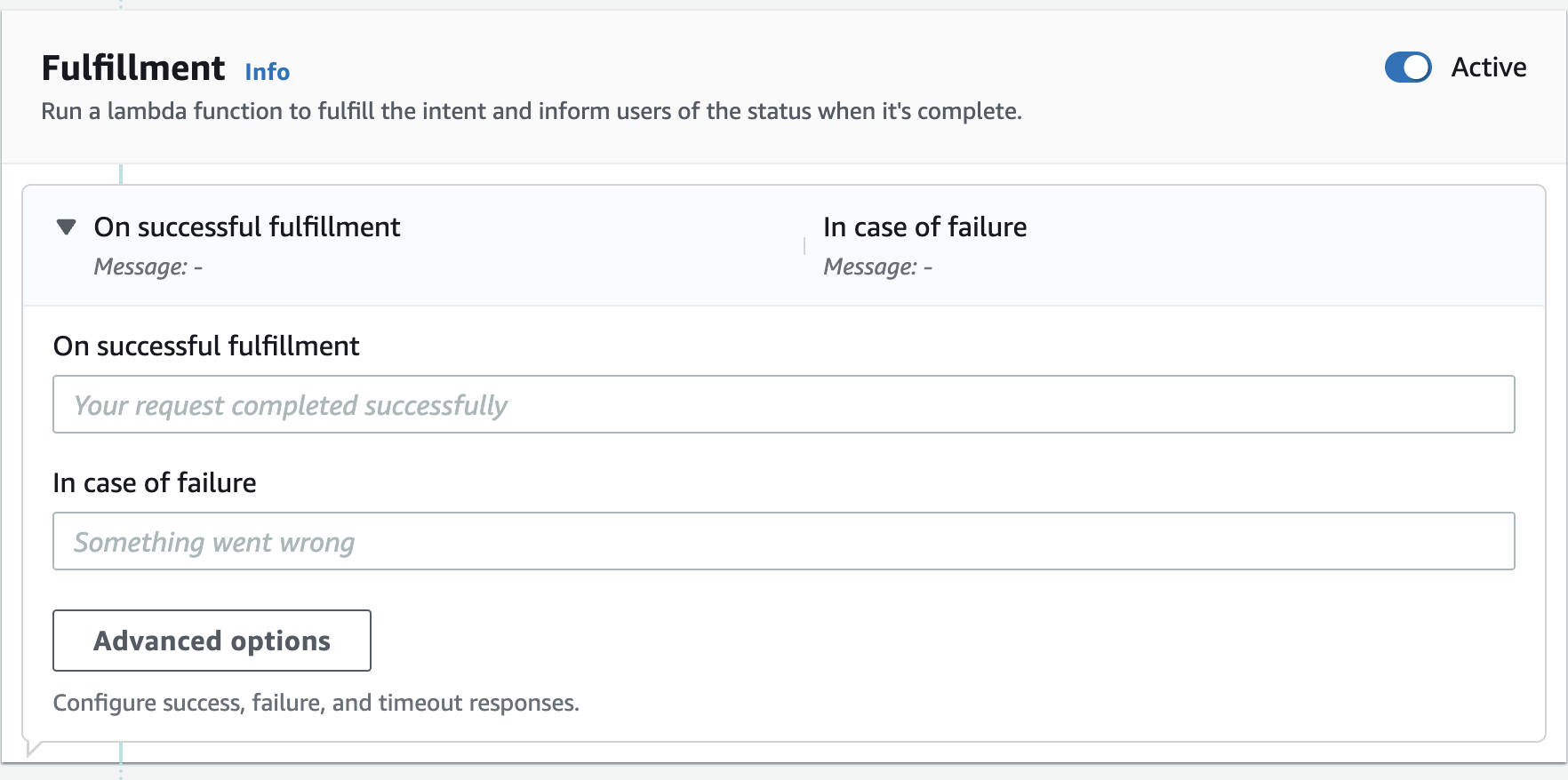1568x780 pixels.
Task: Collapse the fulfillment section using the triangle
Action: point(66,227)
